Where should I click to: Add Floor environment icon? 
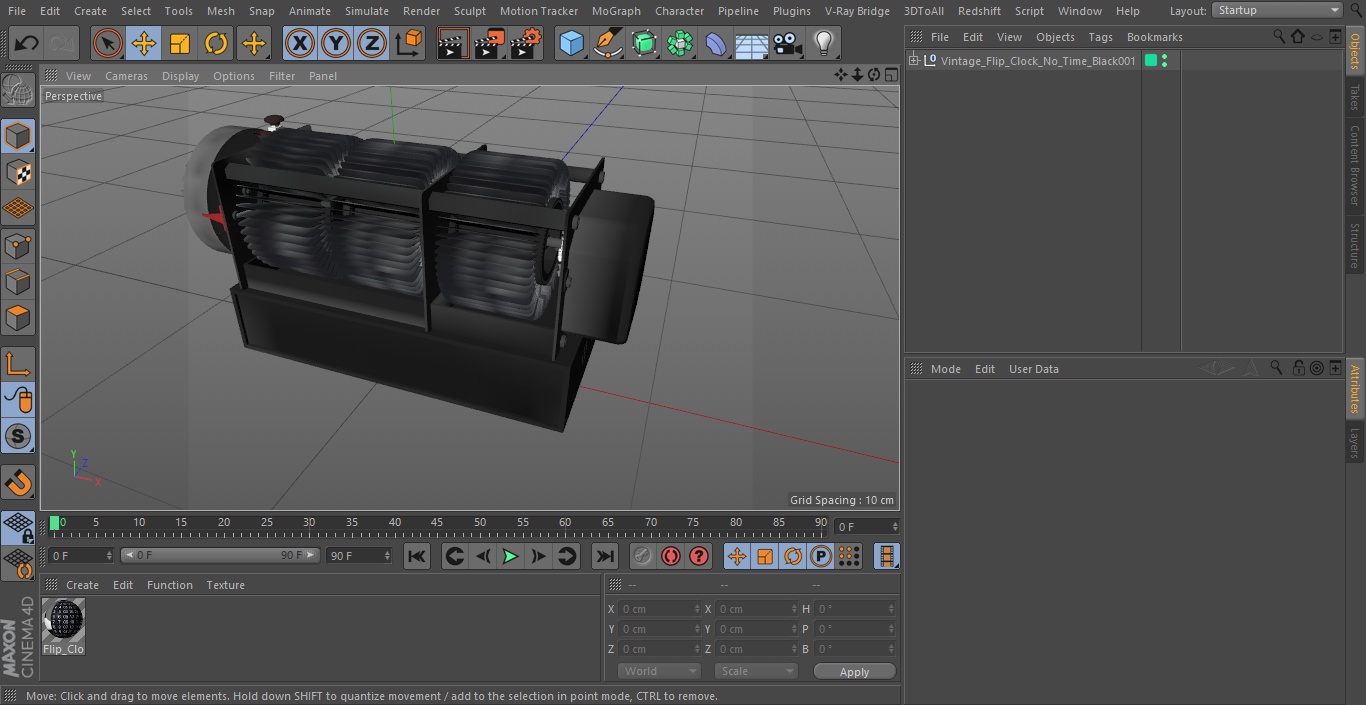752,43
